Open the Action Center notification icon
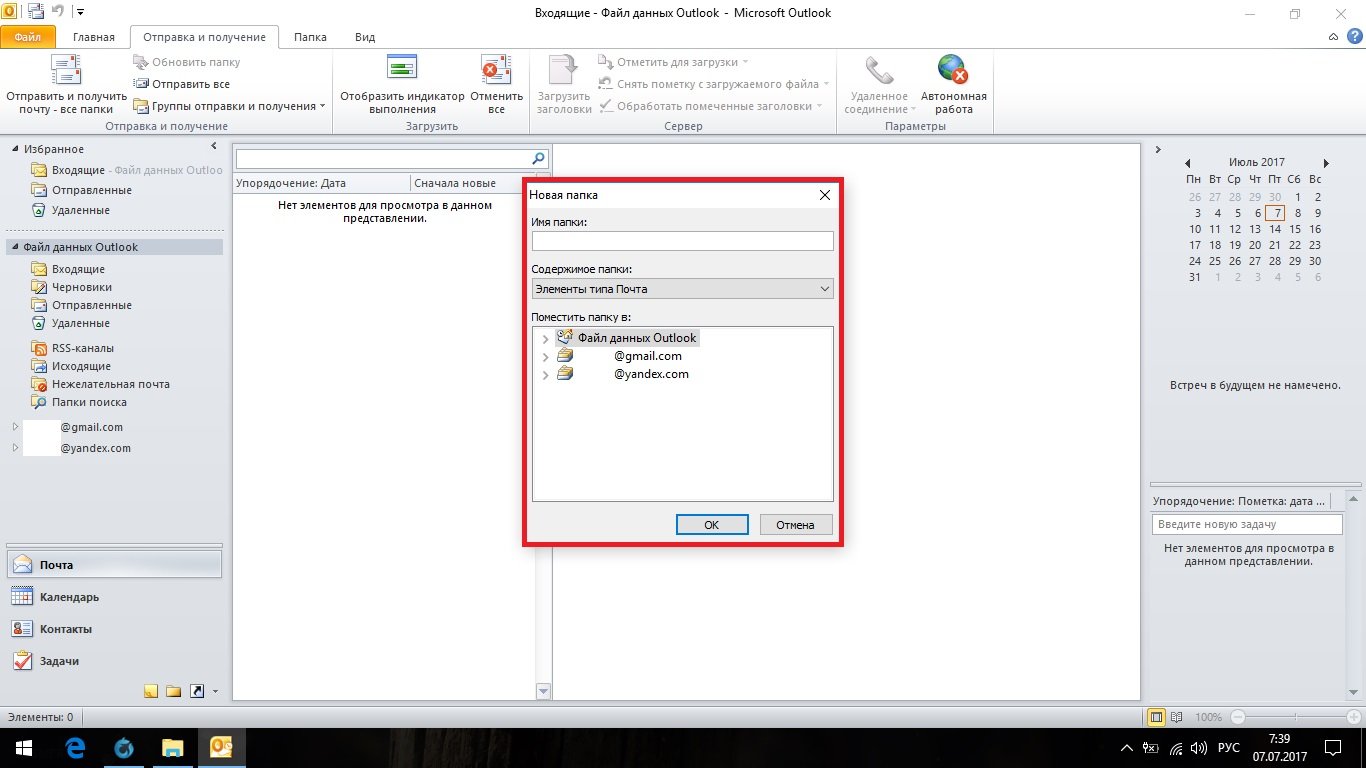1366x768 pixels. pos(1333,748)
